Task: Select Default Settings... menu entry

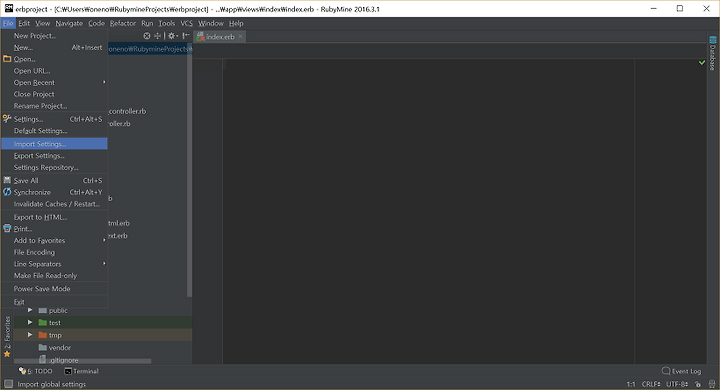Action: point(54,131)
